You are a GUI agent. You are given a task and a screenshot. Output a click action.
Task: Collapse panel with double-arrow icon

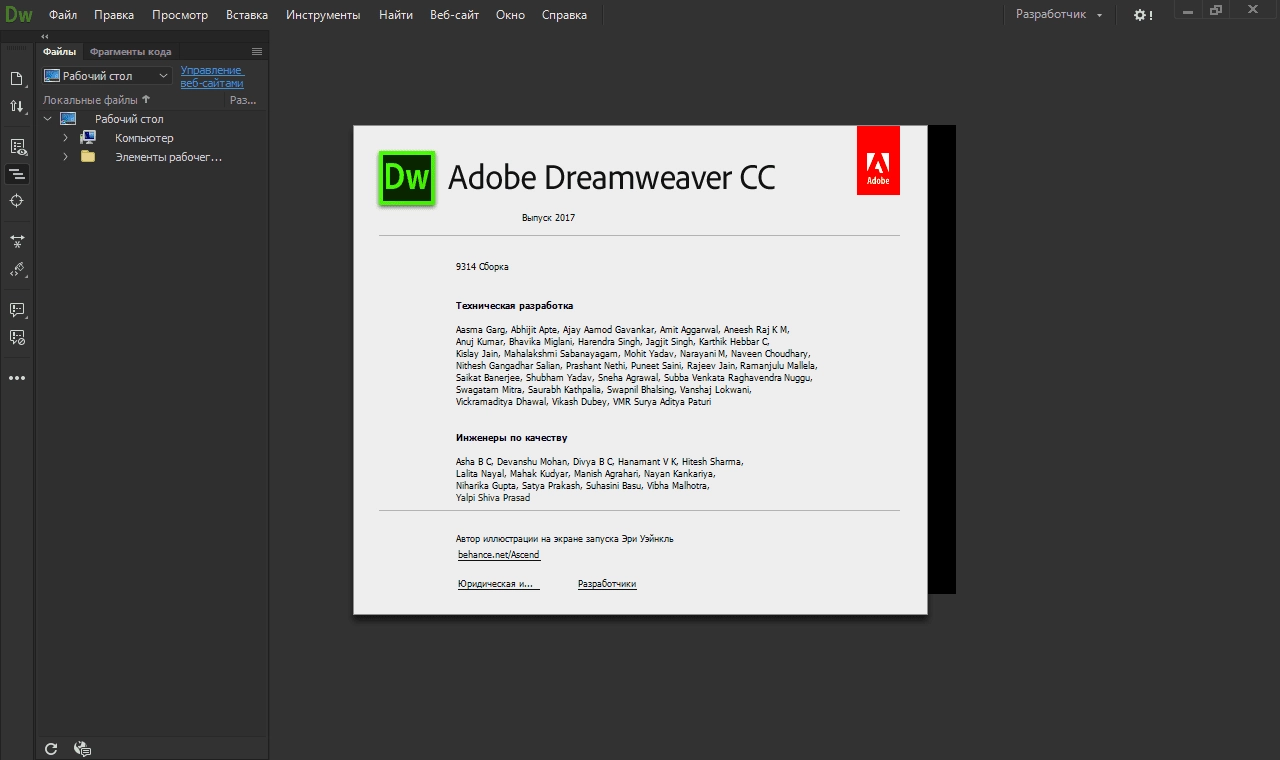(x=44, y=36)
